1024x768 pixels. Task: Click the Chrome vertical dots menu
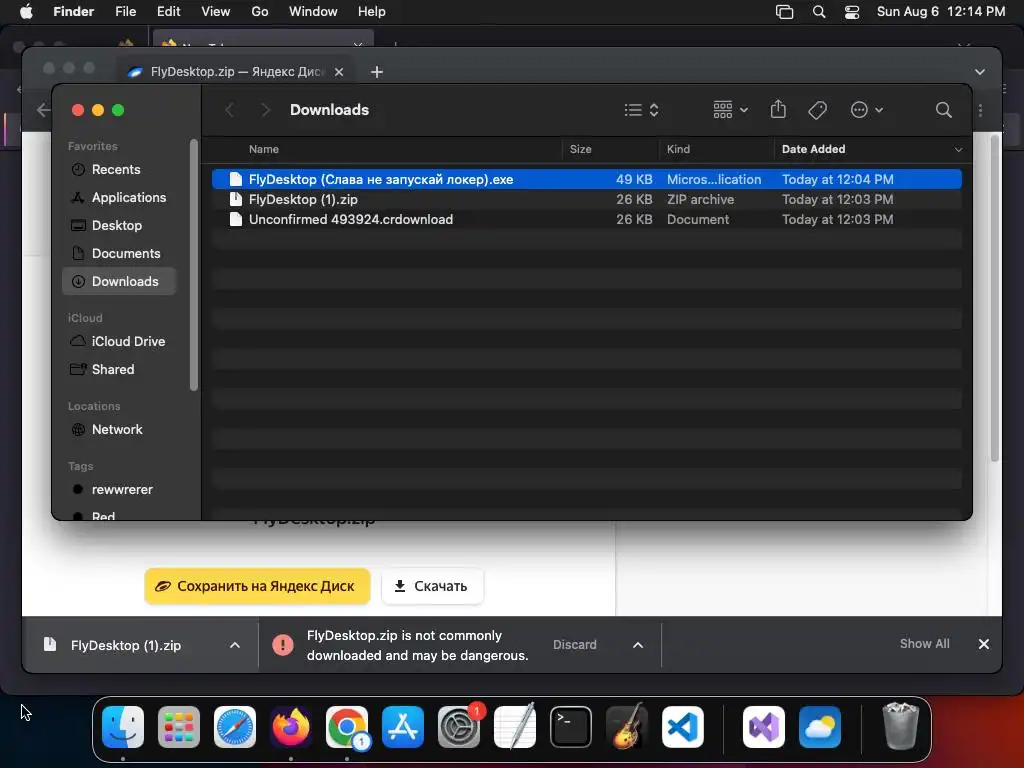tap(980, 110)
